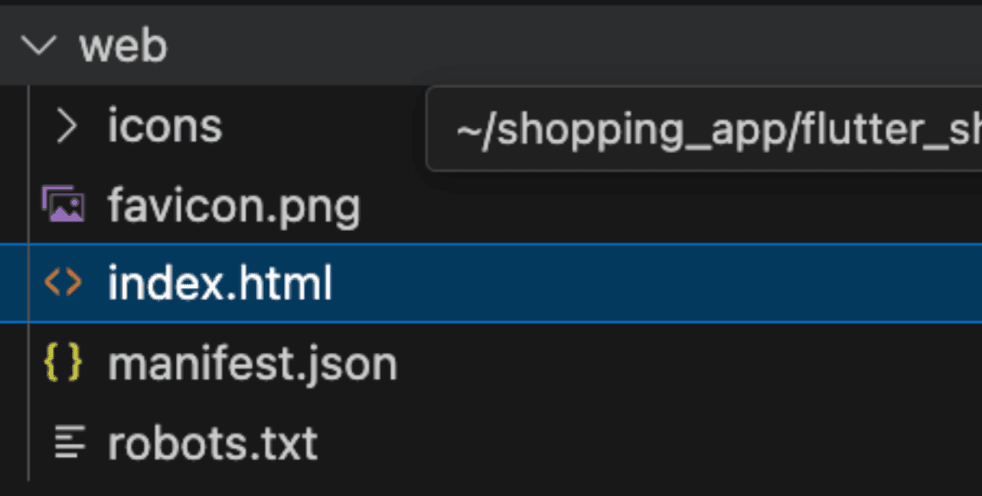Image resolution: width=982 pixels, height=496 pixels.
Task: Click the indent guide left of robots.txt
Action: (x=29, y=443)
